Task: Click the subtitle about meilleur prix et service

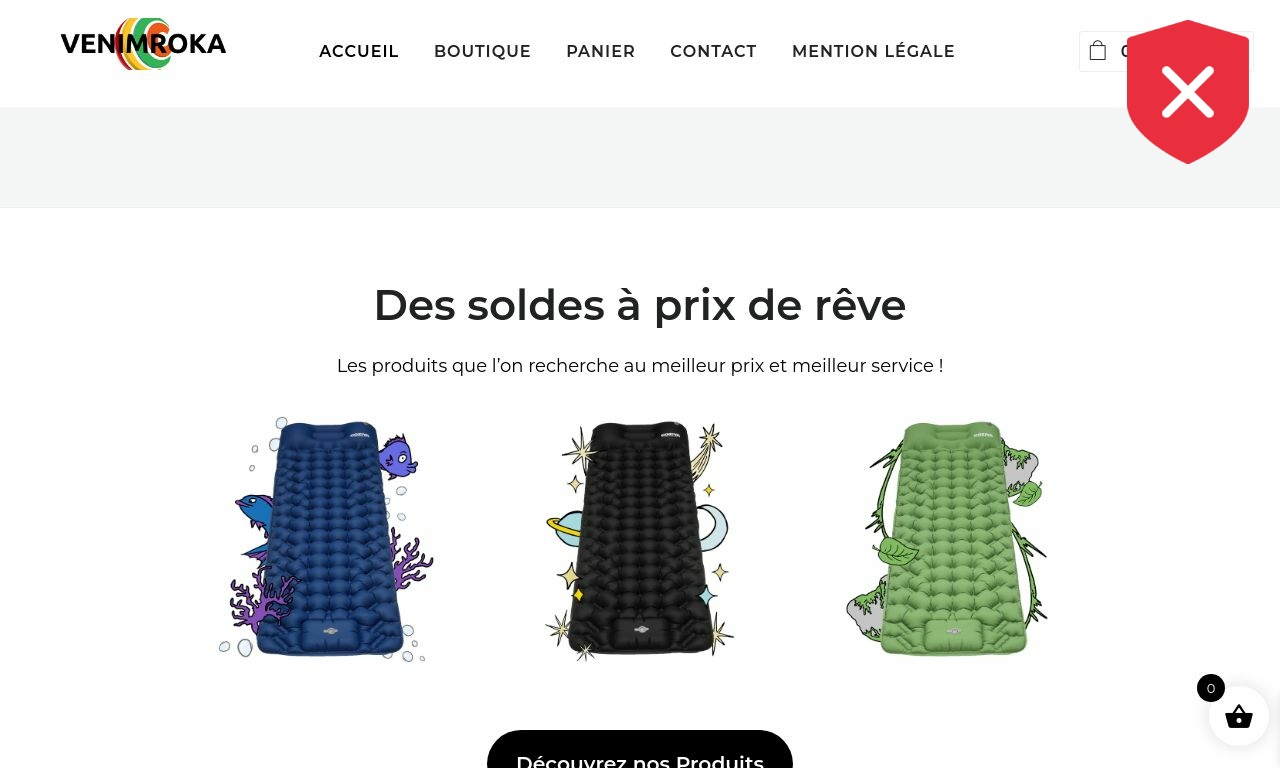Action: 640,366
